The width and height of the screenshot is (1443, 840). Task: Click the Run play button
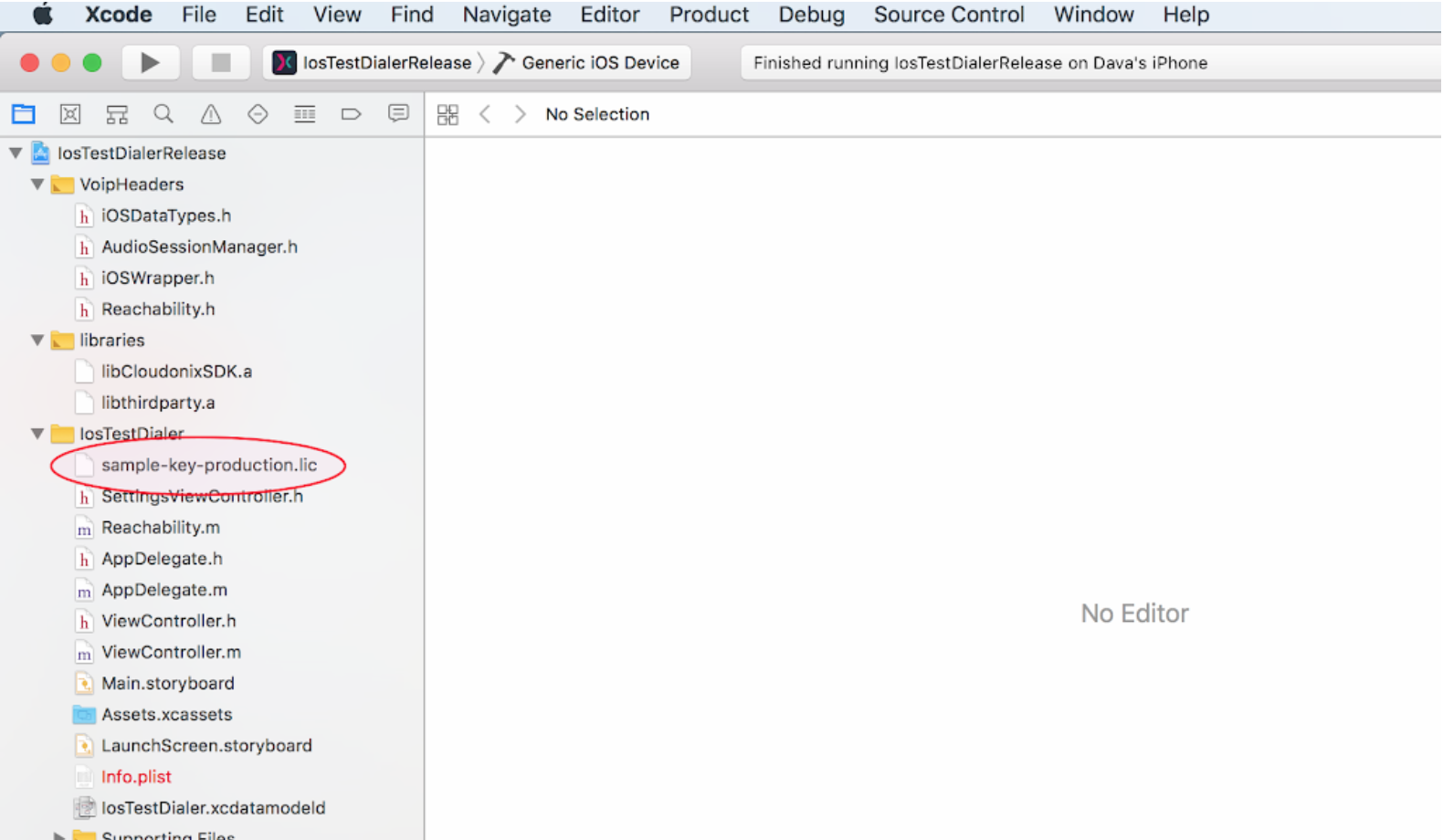pos(150,63)
